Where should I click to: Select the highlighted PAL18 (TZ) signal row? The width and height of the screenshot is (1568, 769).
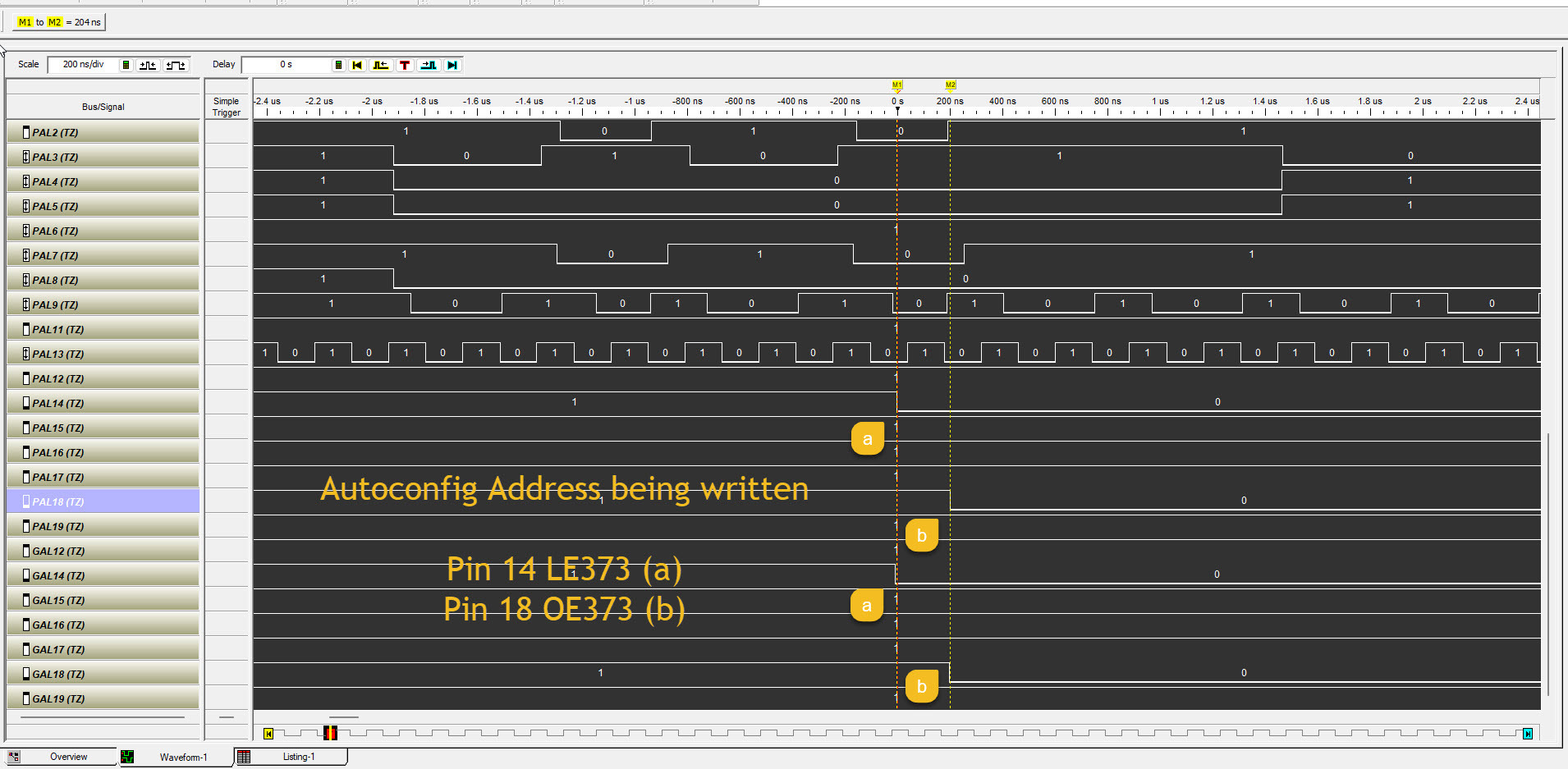103,501
